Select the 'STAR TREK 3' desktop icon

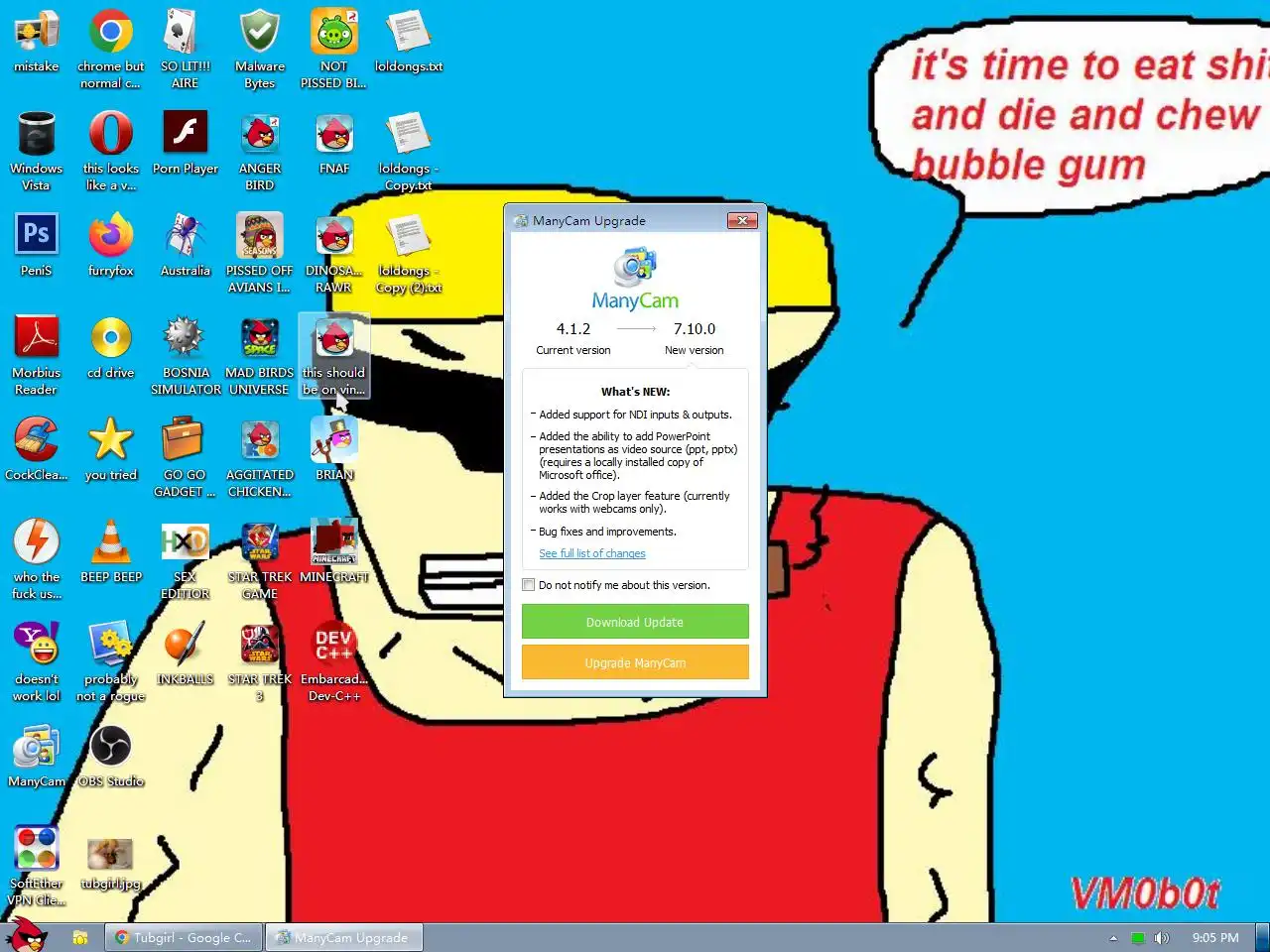coord(260,646)
